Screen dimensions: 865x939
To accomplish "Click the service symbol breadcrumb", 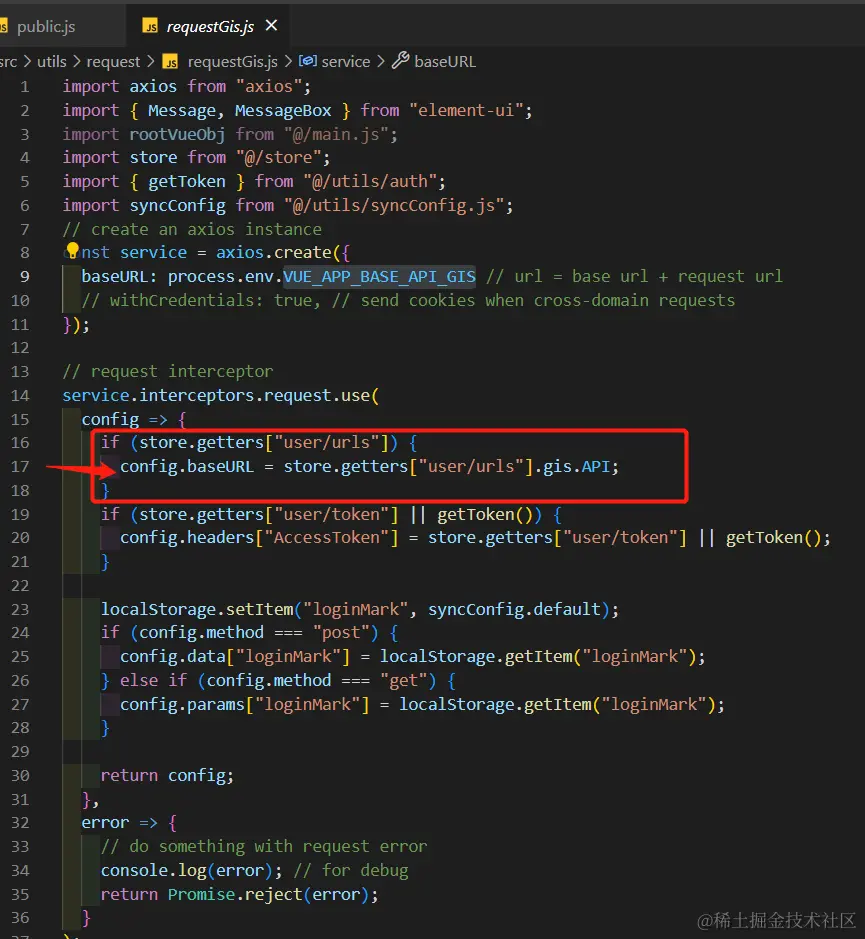I will click(x=346, y=62).
